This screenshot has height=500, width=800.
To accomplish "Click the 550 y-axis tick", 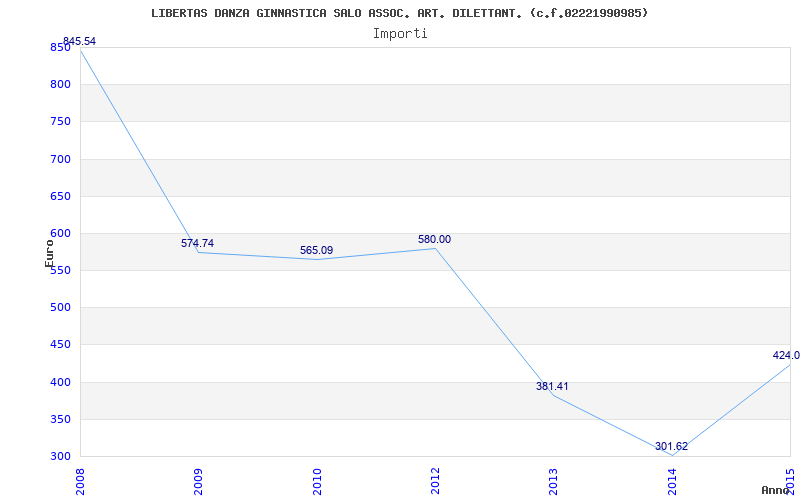I will 60,271.
